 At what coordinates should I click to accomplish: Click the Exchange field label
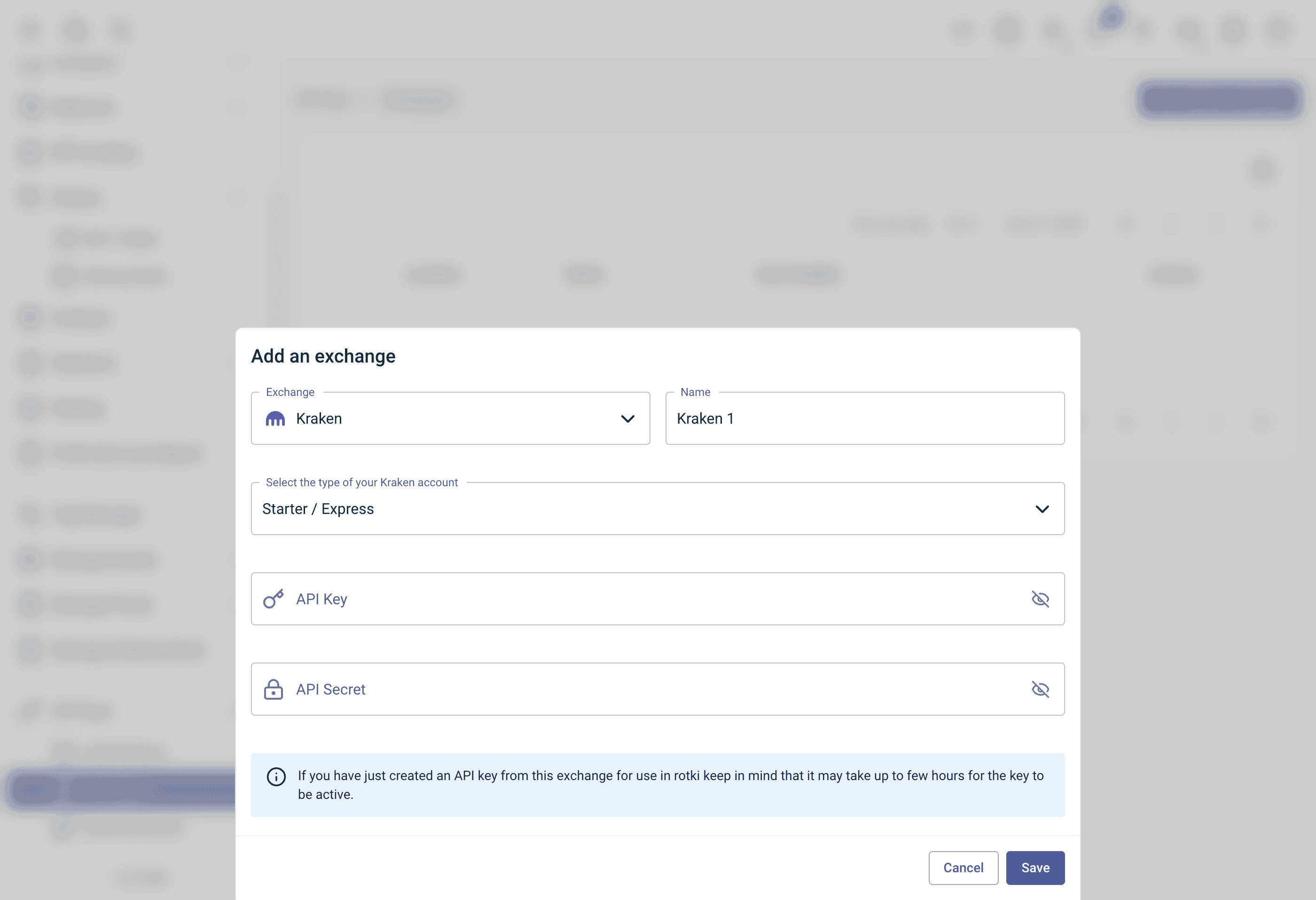coord(290,392)
